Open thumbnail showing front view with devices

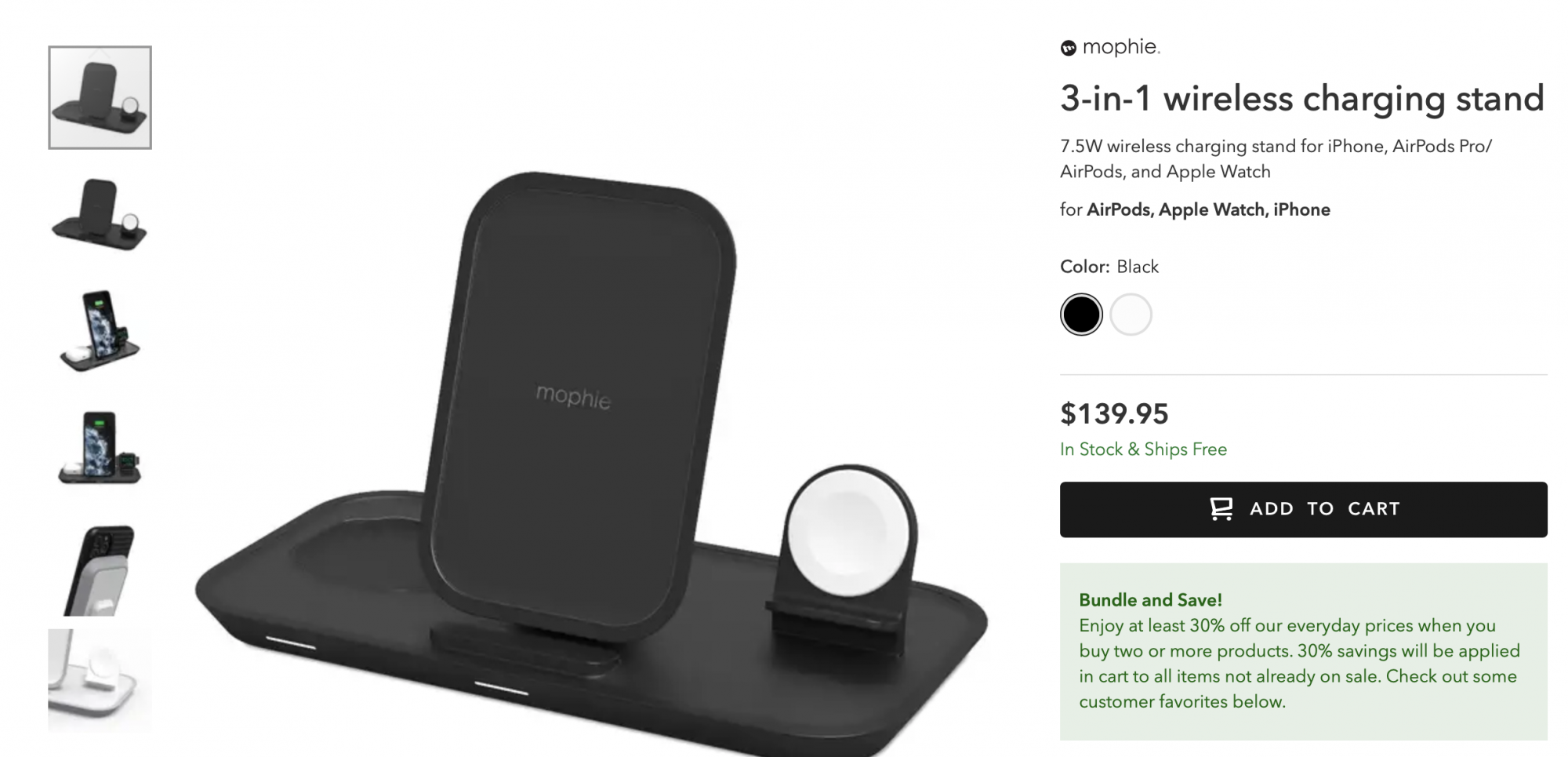[x=100, y=447]
